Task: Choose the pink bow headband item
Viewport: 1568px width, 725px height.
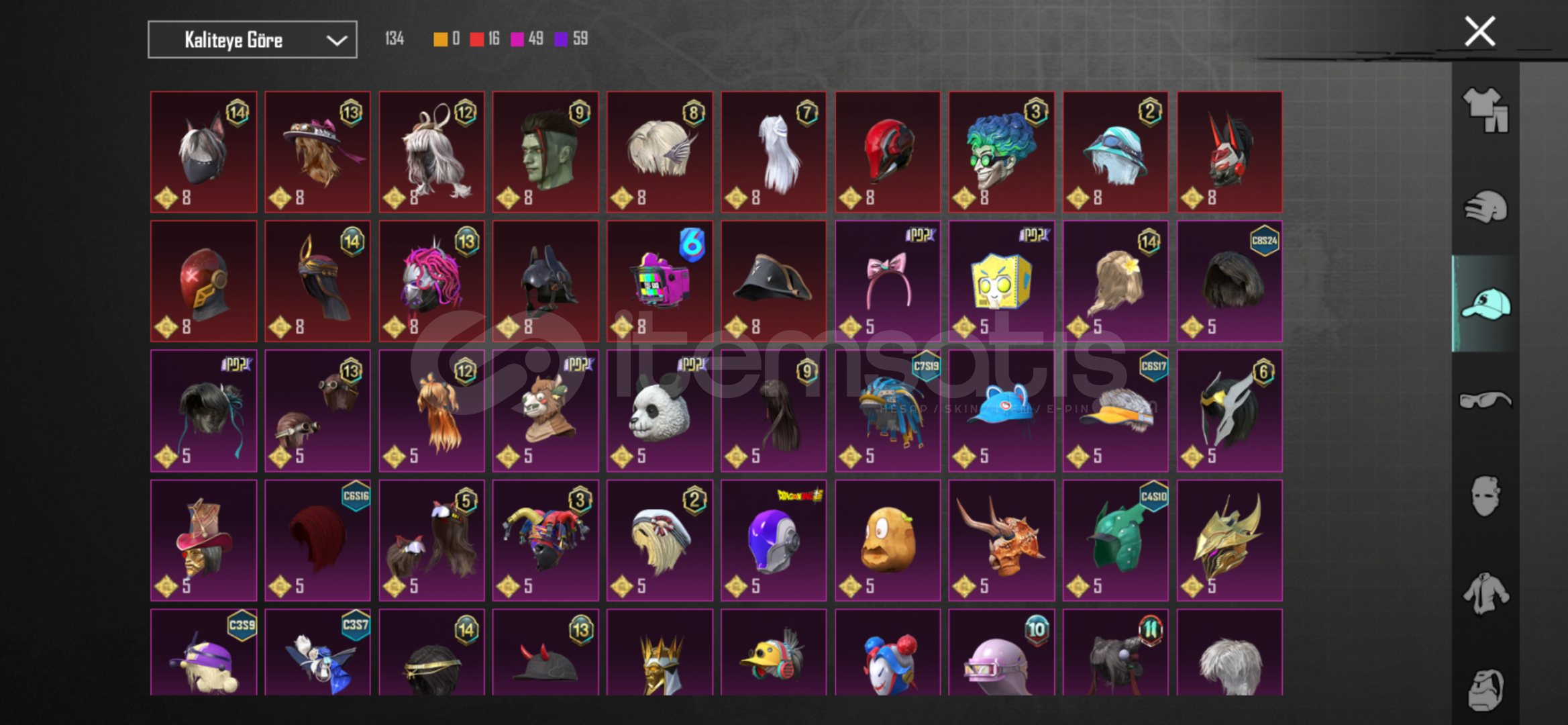Action: [x=887, y=281]
